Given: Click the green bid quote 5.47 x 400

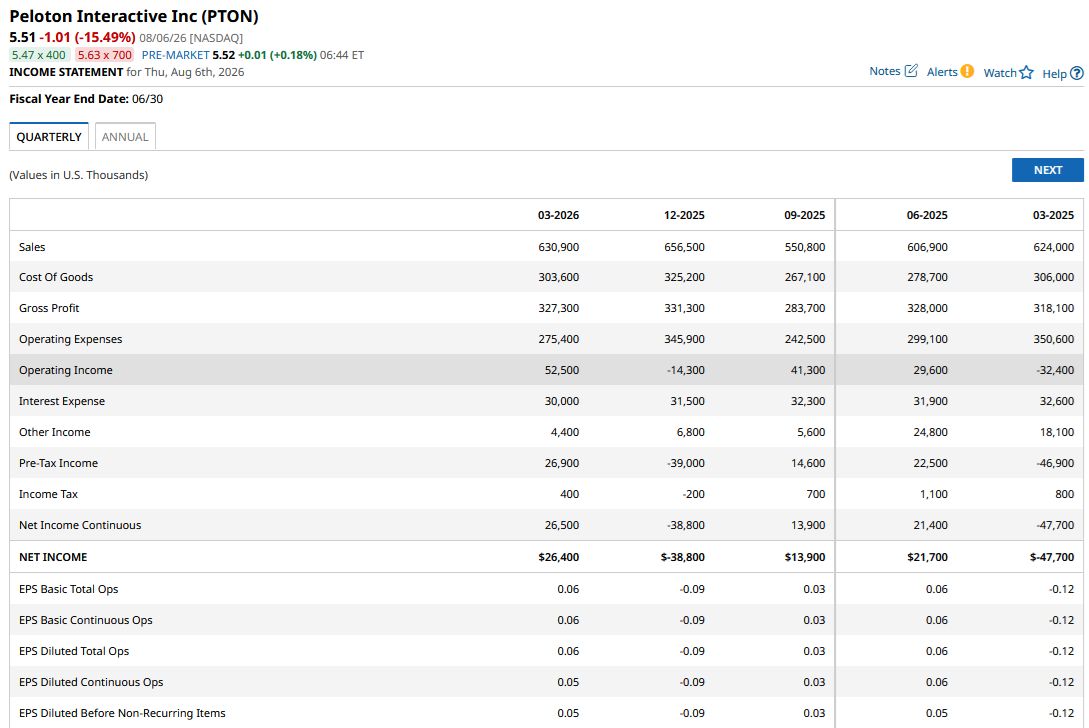Looking at the screenshot, I should click(39, 55).
